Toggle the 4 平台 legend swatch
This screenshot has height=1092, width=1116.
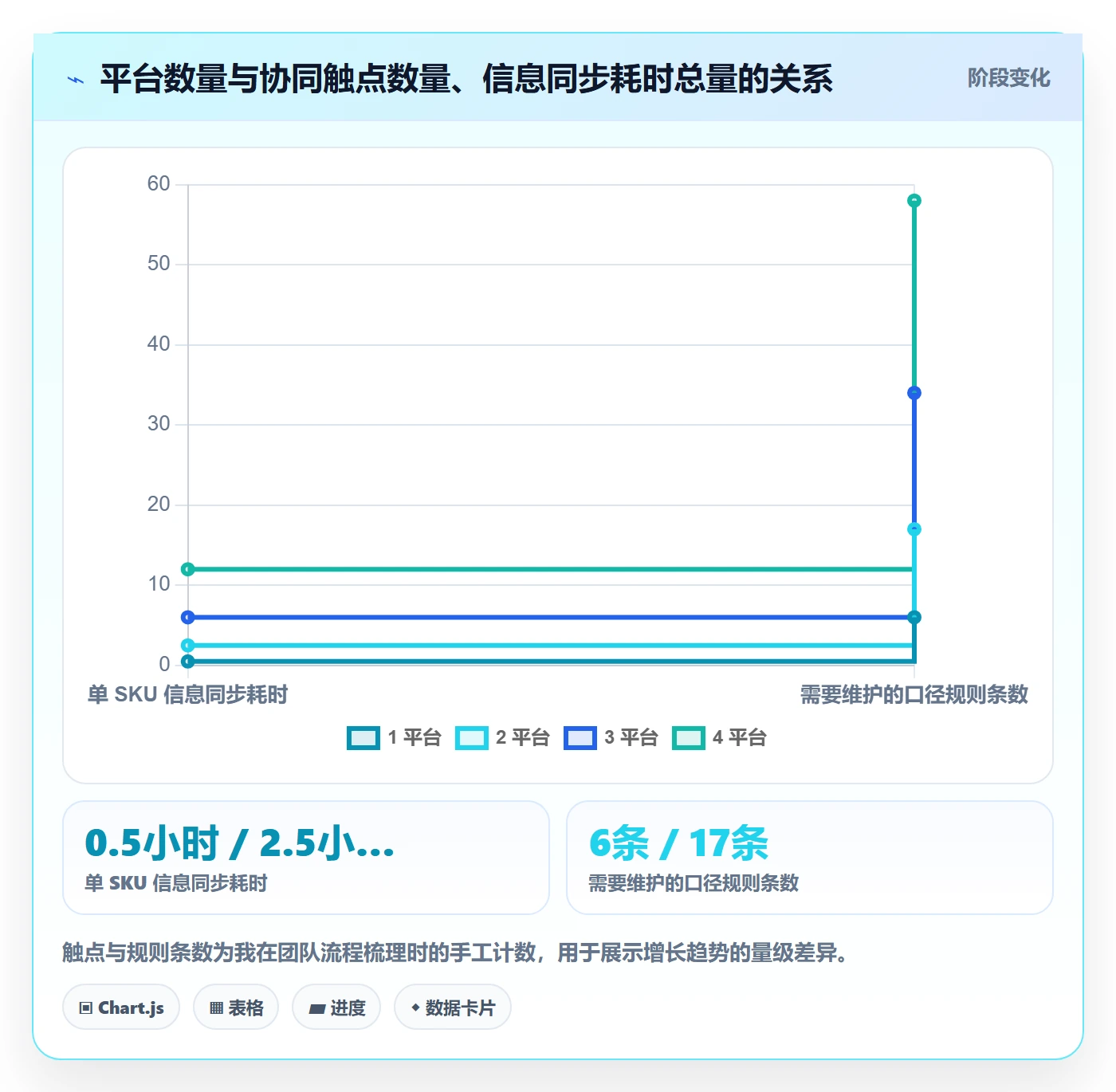click(x=689, y=738)
